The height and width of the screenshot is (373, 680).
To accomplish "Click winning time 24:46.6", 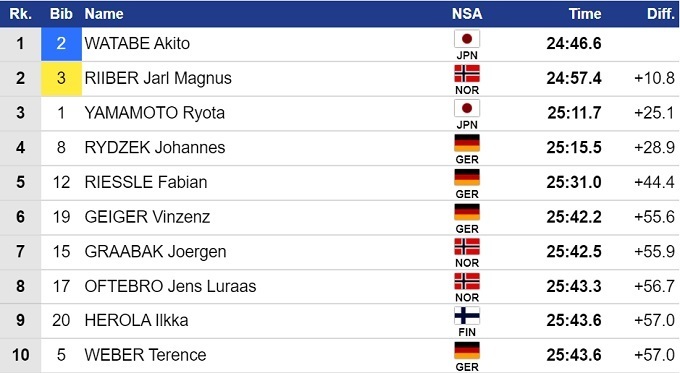I will (574, 43).
